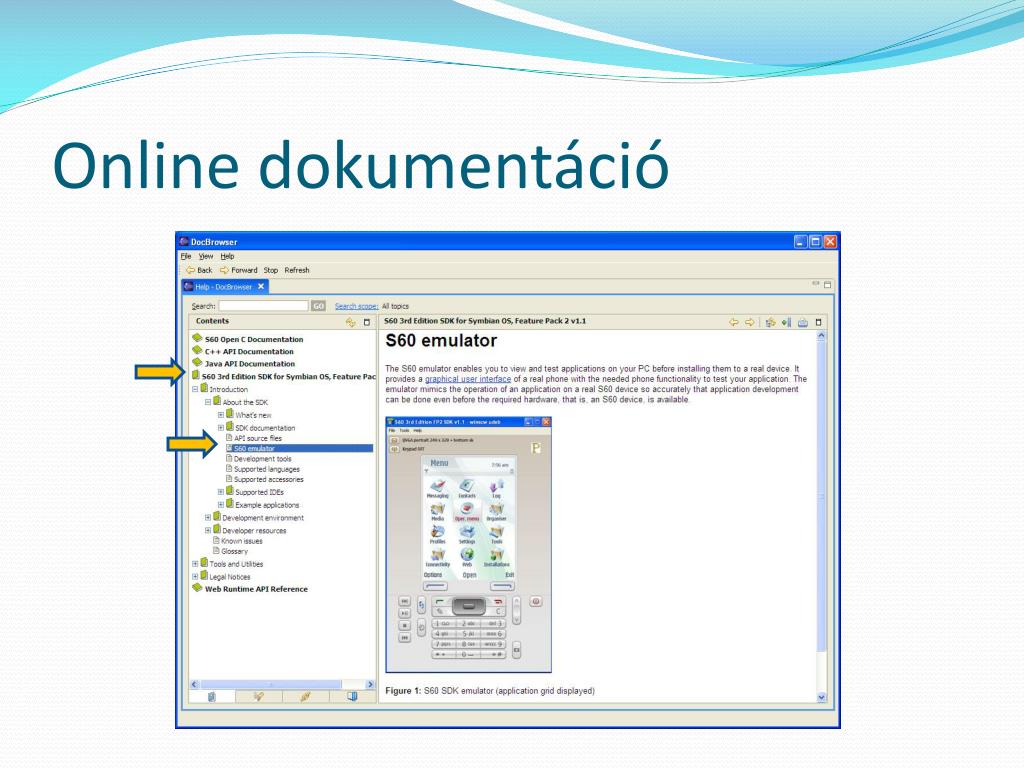Screen dimensions: 1024x768
Task: Open the View menu
Action: 206,257
